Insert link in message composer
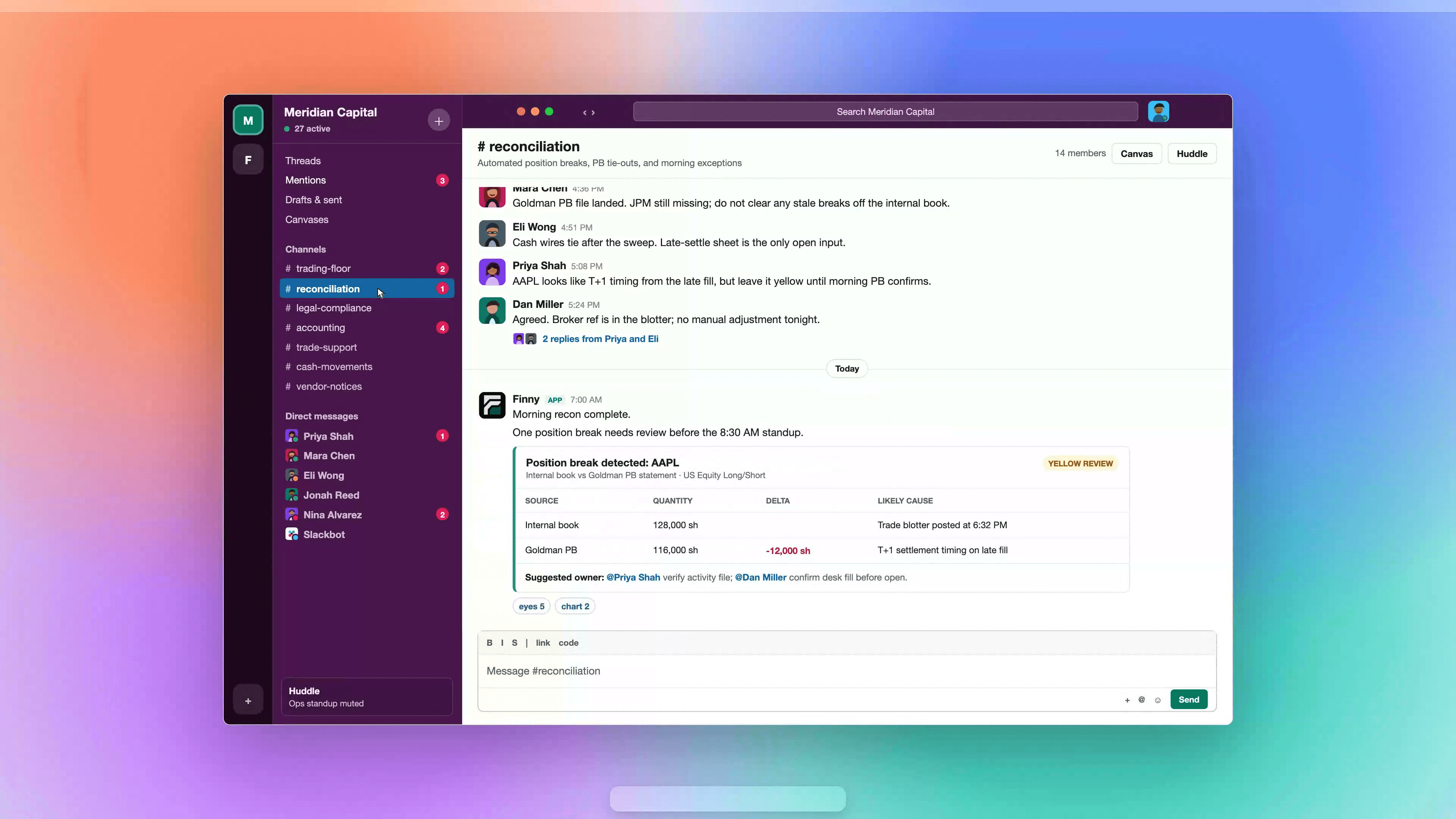 543,643
